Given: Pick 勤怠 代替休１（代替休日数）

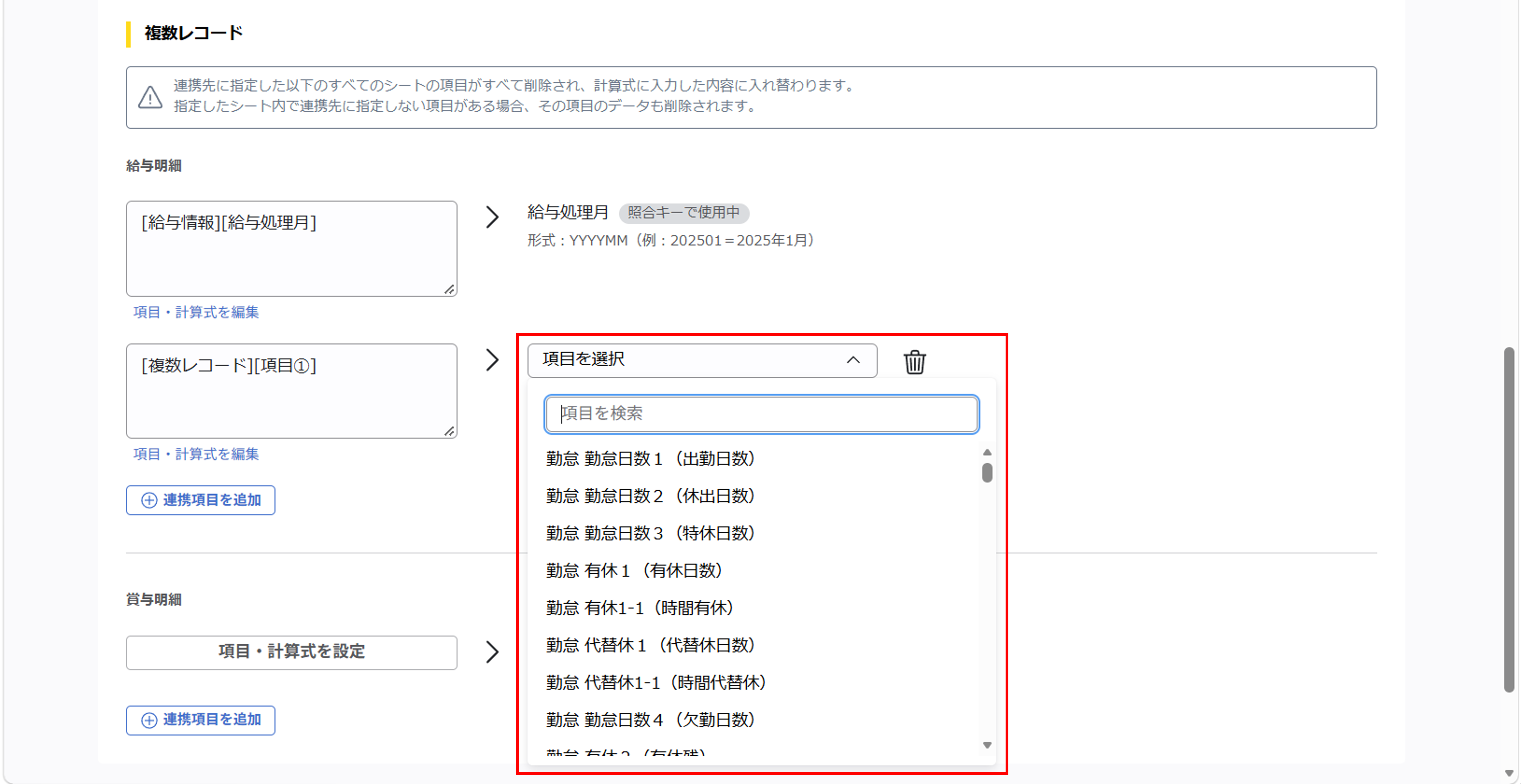Looking at the screenshot, I should (651, 645).
